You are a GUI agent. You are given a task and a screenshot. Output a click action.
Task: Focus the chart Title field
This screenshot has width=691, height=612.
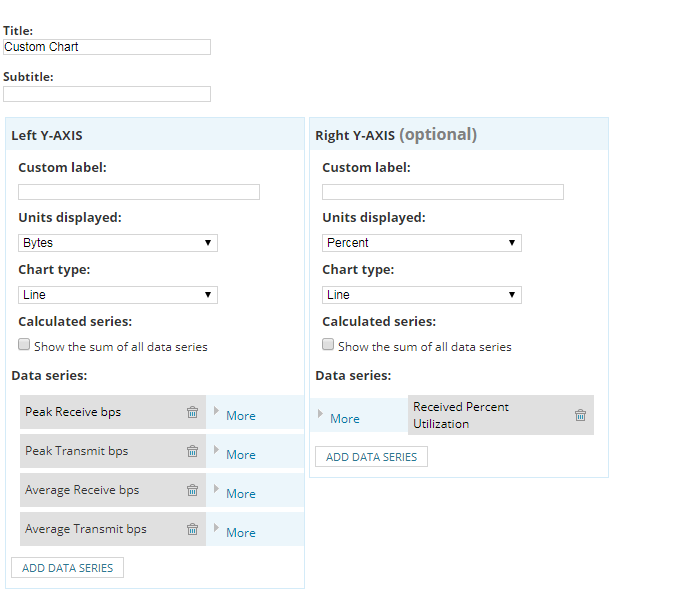click(x=107, y=47)
